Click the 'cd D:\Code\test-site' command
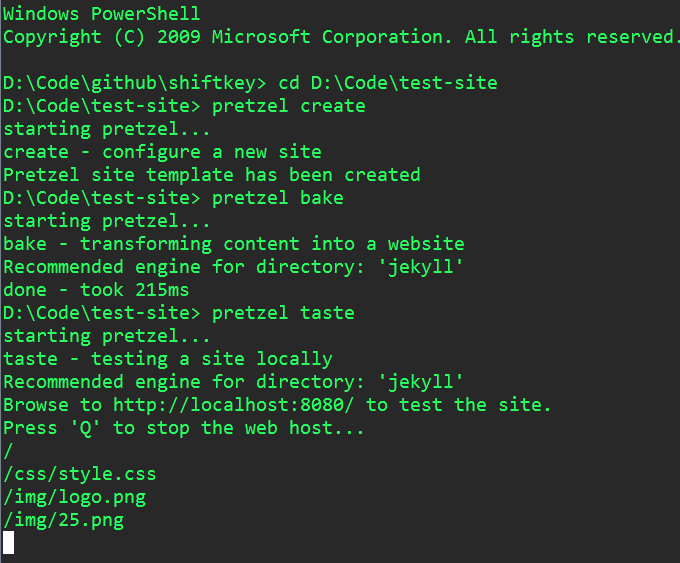680x563 pixels. coord(388,83)
